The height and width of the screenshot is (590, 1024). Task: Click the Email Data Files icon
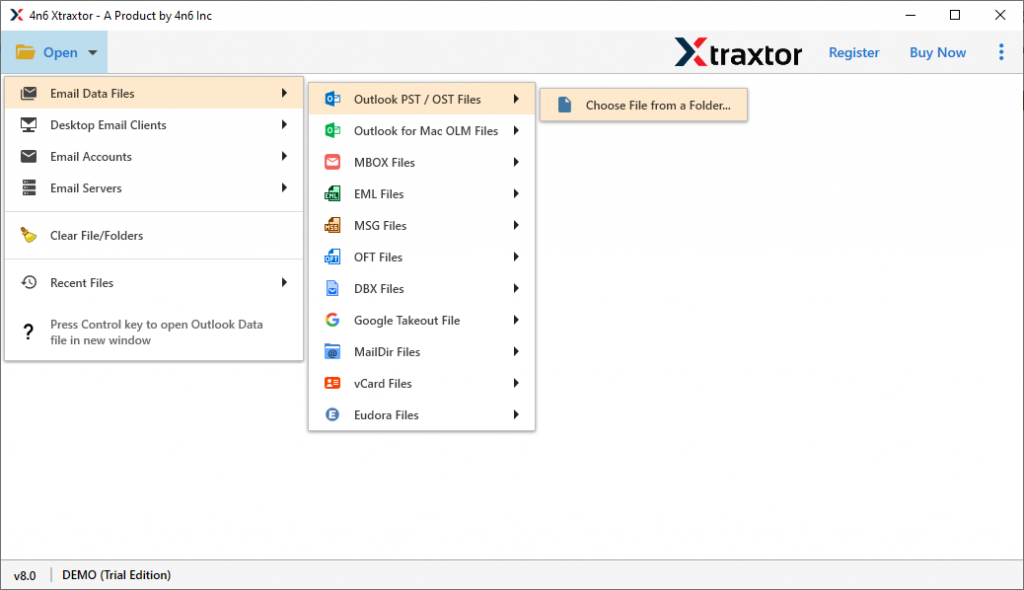[x=29, y=93]
